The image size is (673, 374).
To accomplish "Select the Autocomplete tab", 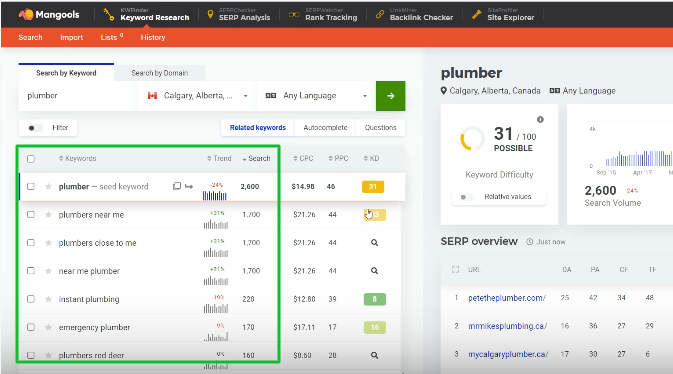I will click(325, 128).
